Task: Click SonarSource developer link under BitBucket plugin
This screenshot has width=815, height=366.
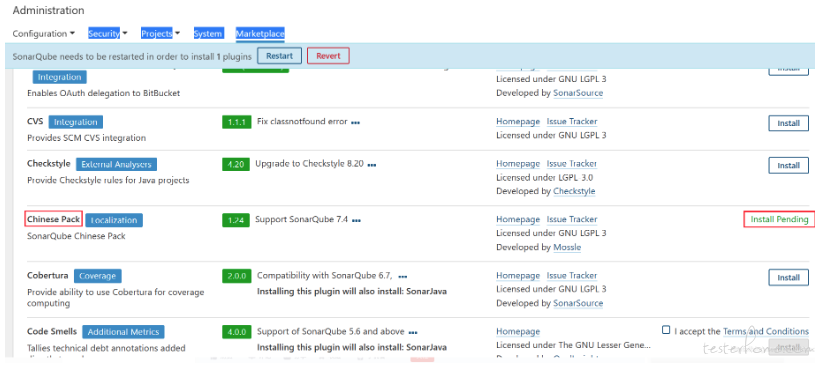Action: coord(578,94)
